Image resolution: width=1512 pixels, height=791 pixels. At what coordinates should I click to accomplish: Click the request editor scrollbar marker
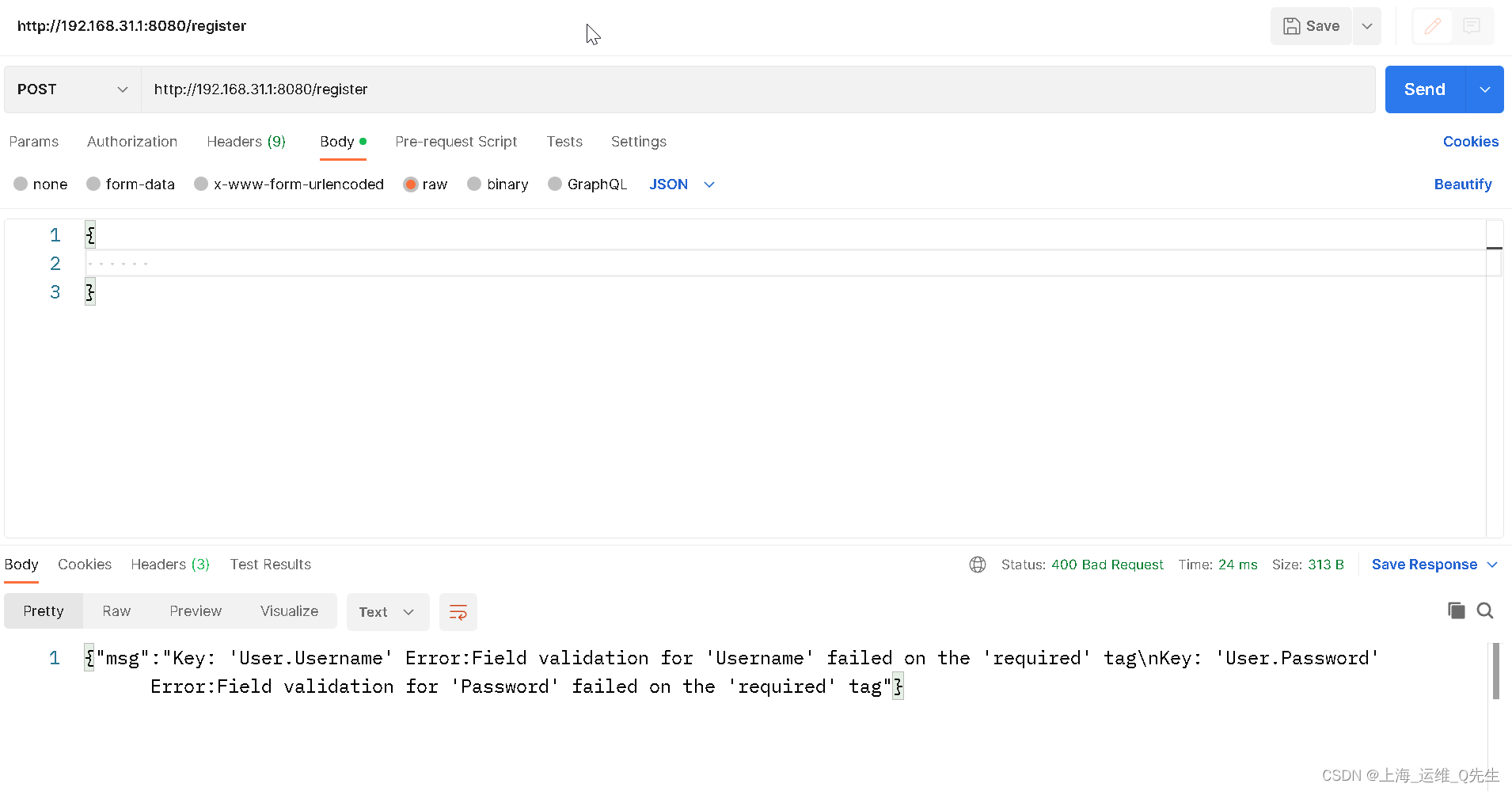1494,249
